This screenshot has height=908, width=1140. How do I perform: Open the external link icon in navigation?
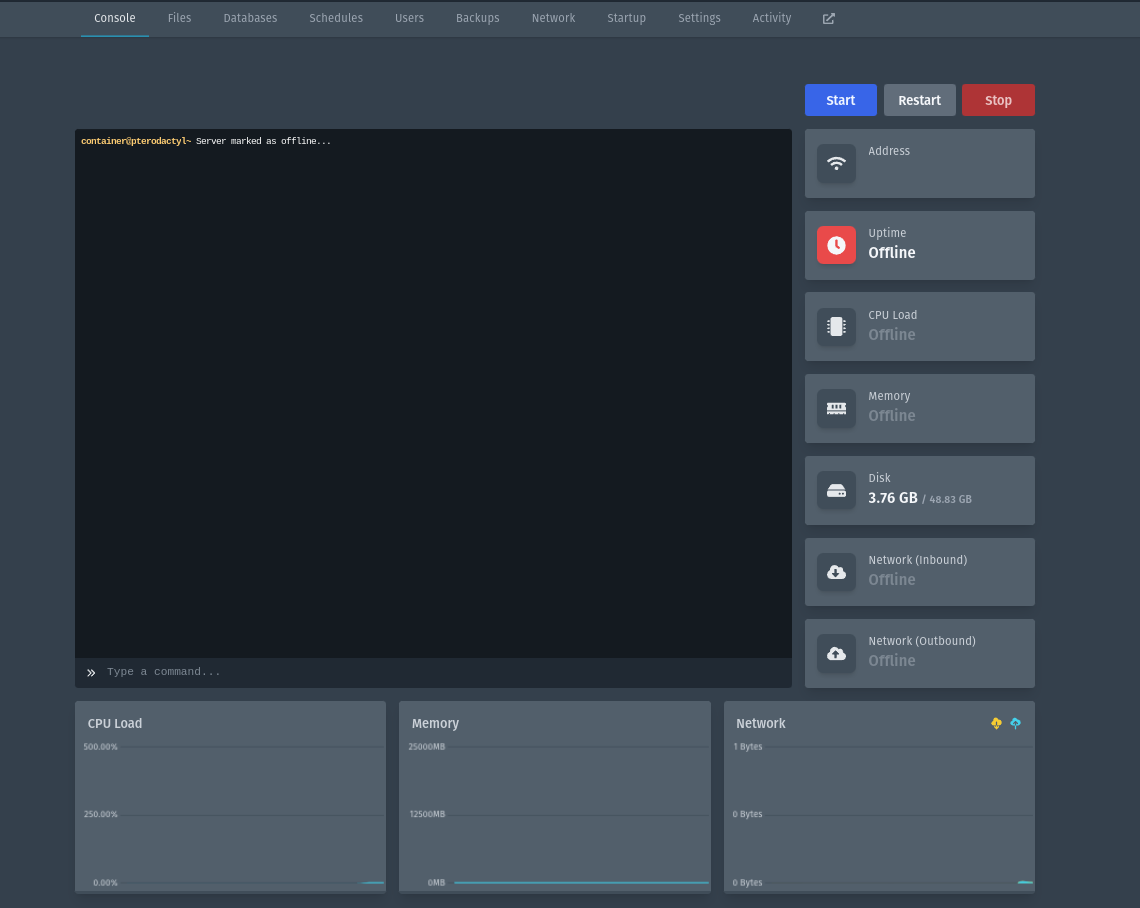point(828,18)
